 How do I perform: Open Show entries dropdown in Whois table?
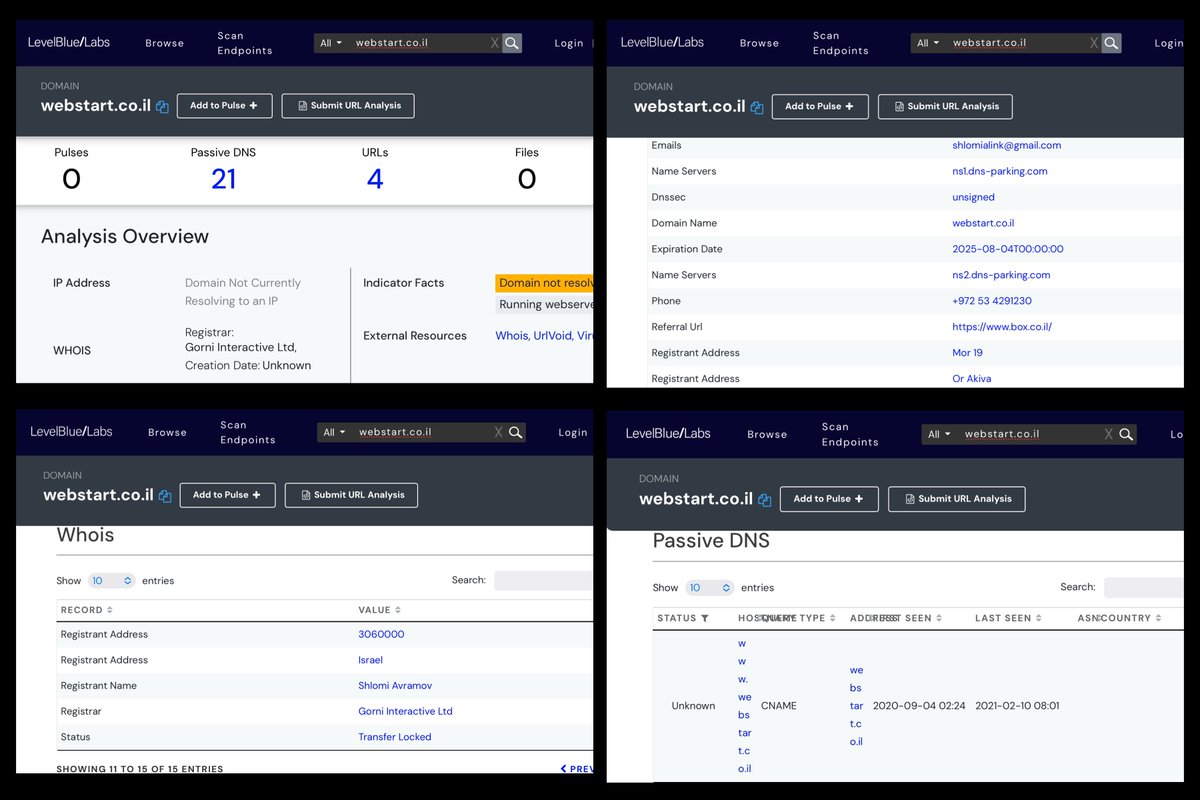[111, 581]
